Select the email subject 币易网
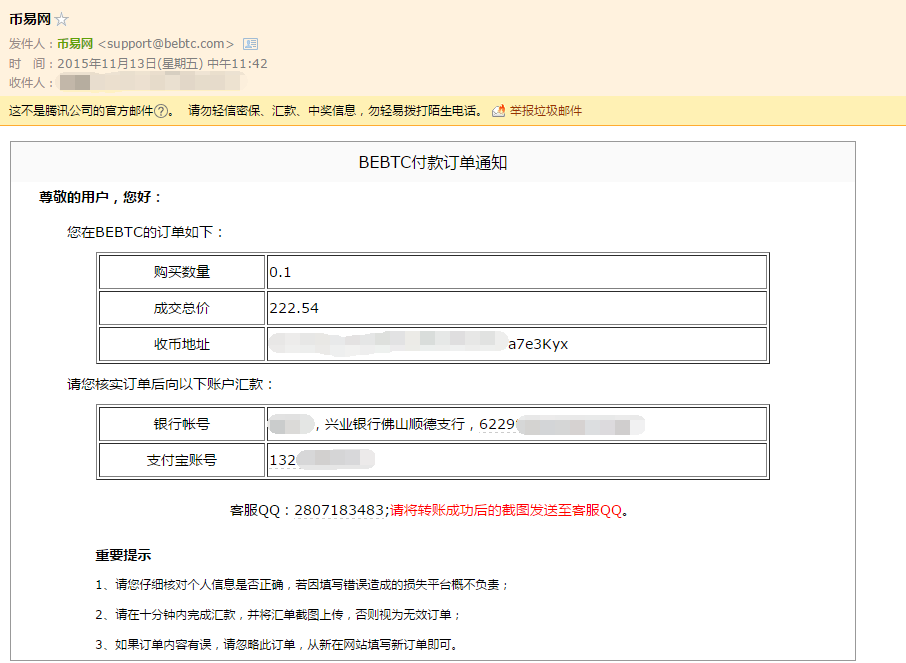 click(30, 19)
